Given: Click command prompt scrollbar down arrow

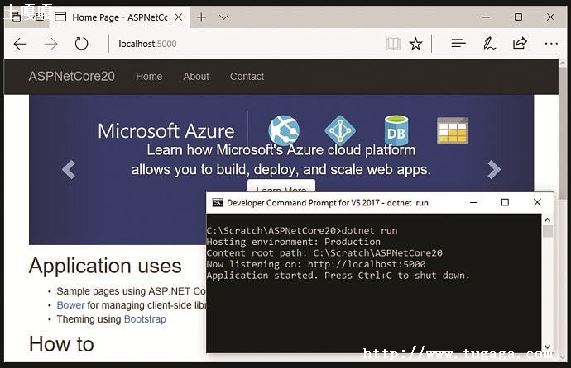Looking at the screenshot, I should click(547, 346).
